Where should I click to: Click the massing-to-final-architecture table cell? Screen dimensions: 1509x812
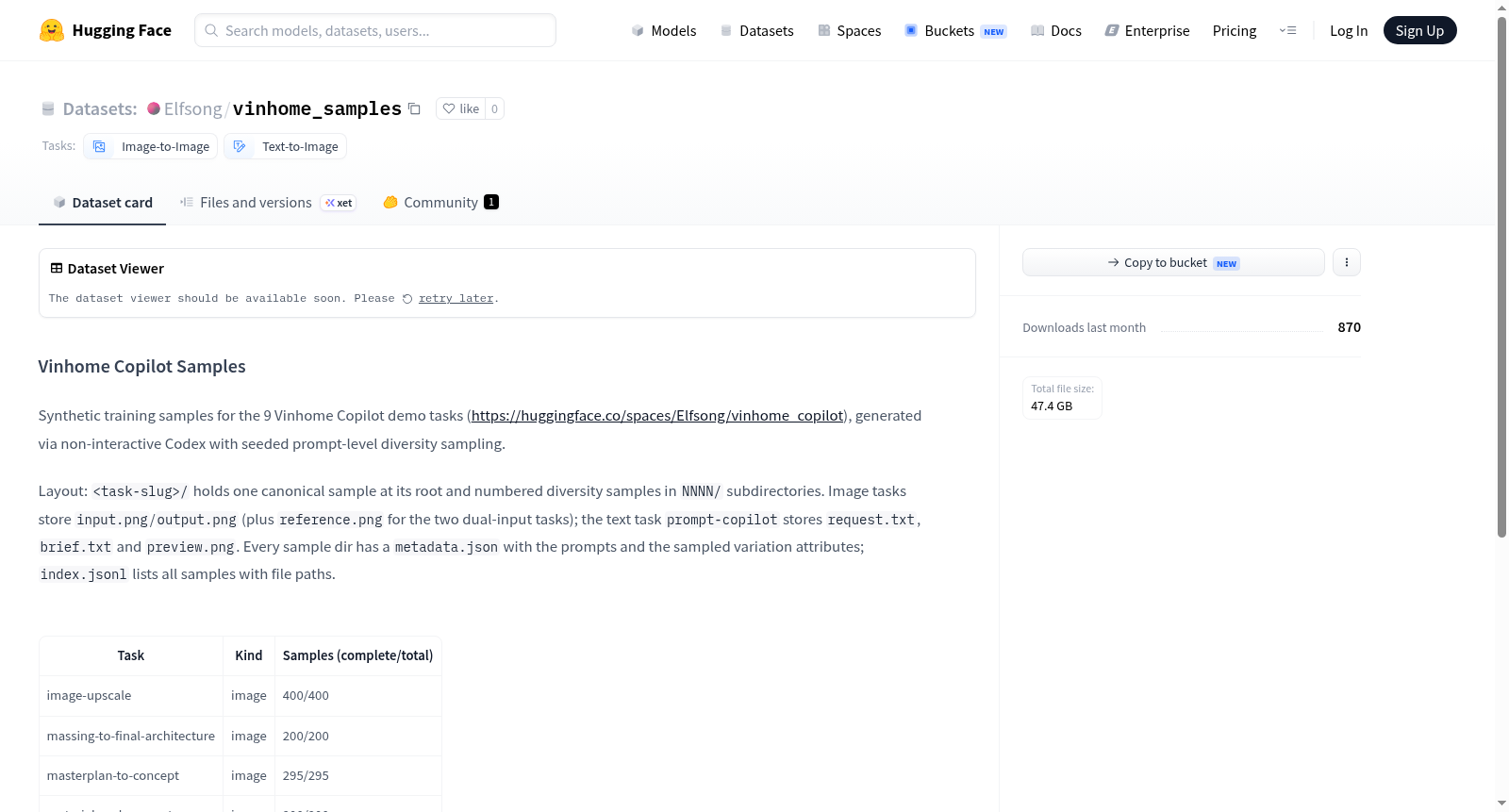[x=131, y=736]
